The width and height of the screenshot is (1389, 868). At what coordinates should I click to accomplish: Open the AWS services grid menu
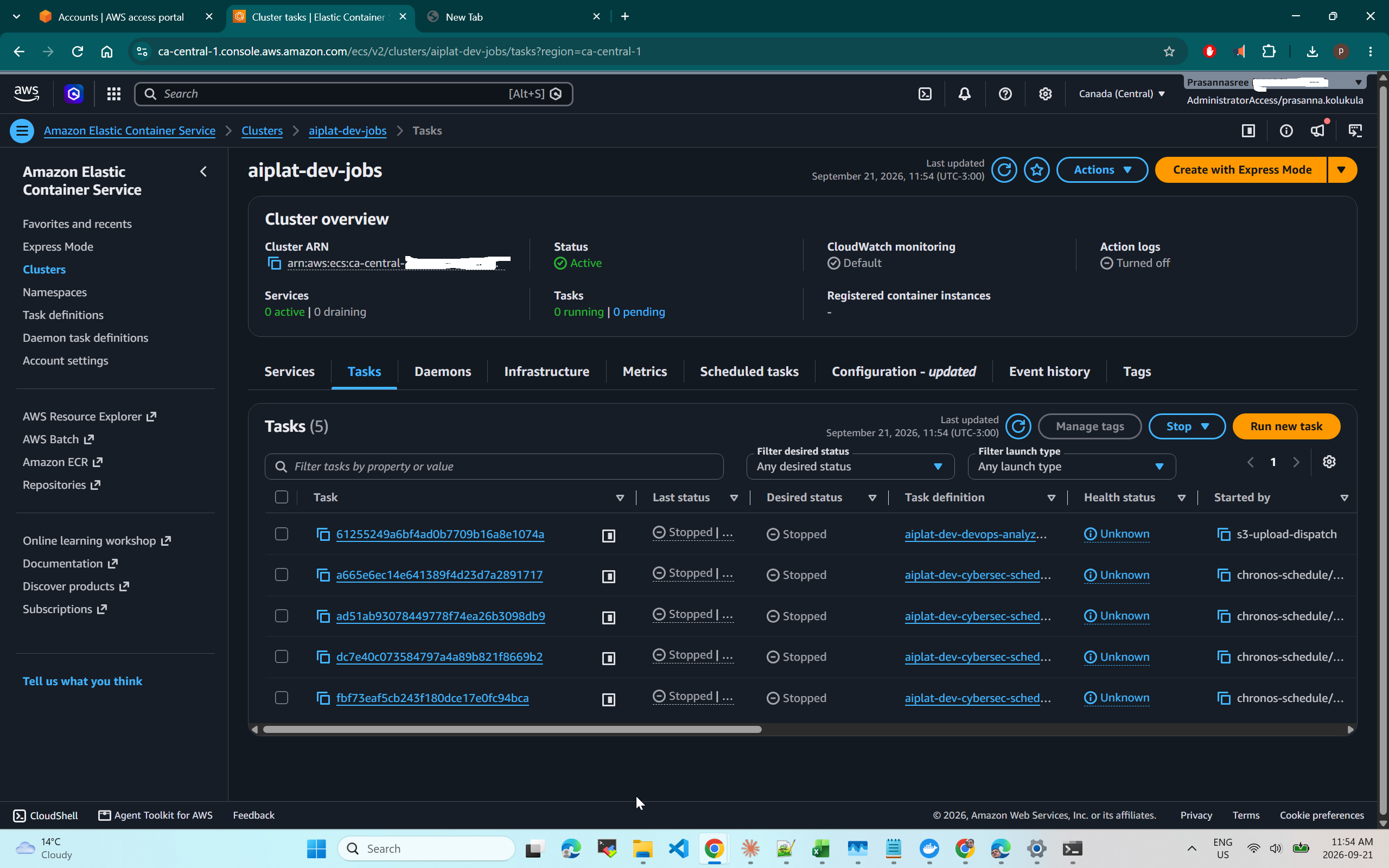(x=113, y=93)
